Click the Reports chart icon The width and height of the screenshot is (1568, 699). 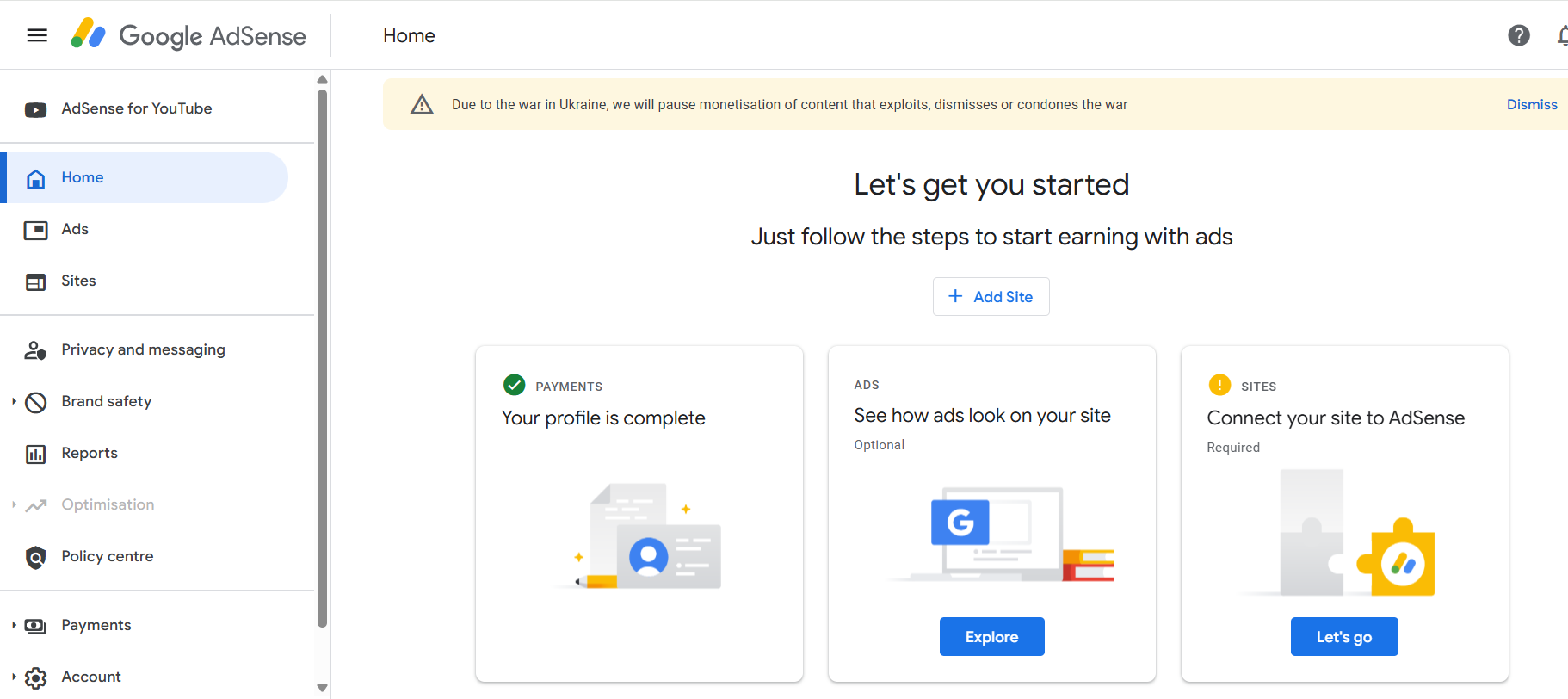tap(35, 454)
